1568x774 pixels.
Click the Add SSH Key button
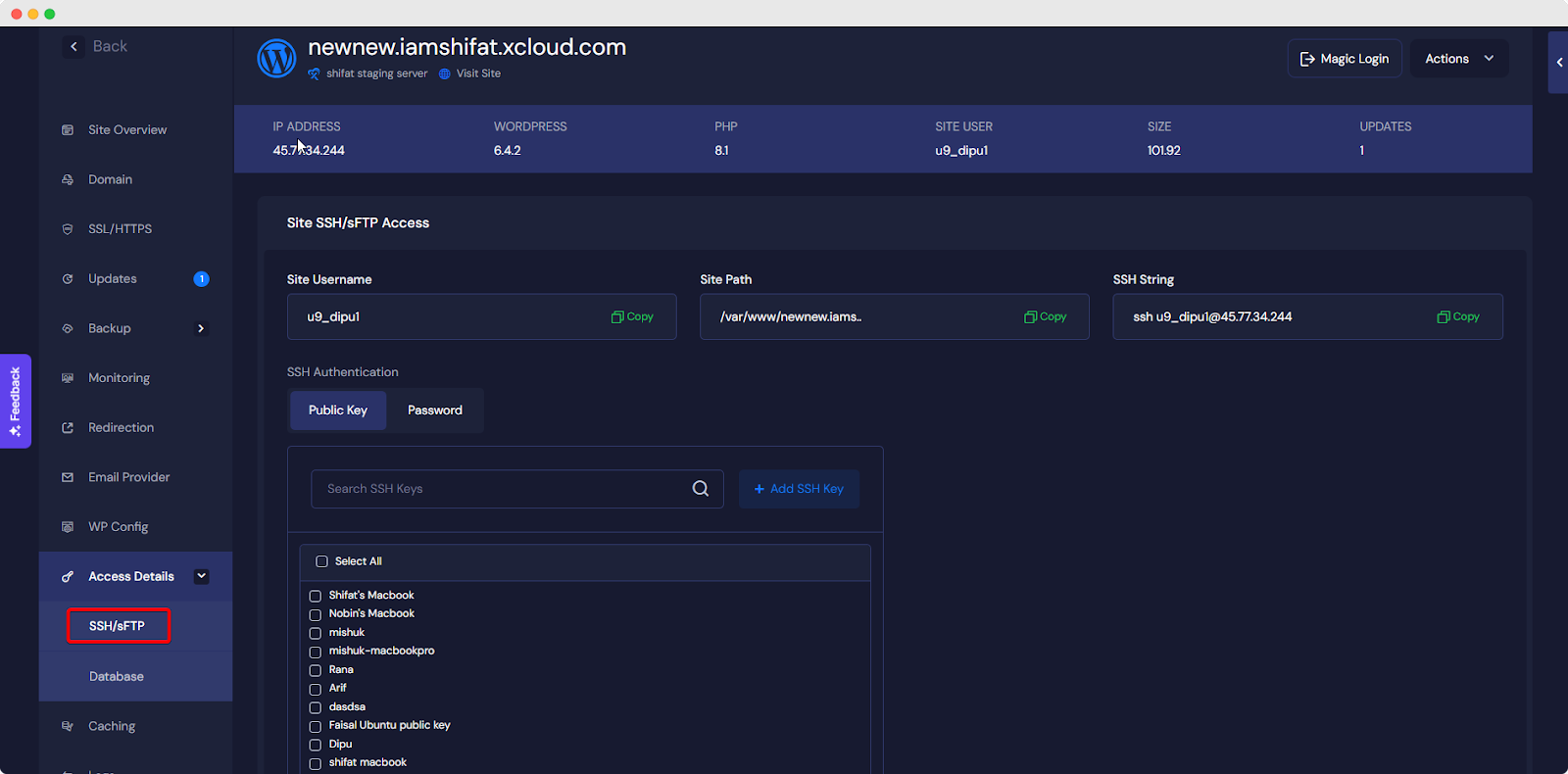point(799,489)
